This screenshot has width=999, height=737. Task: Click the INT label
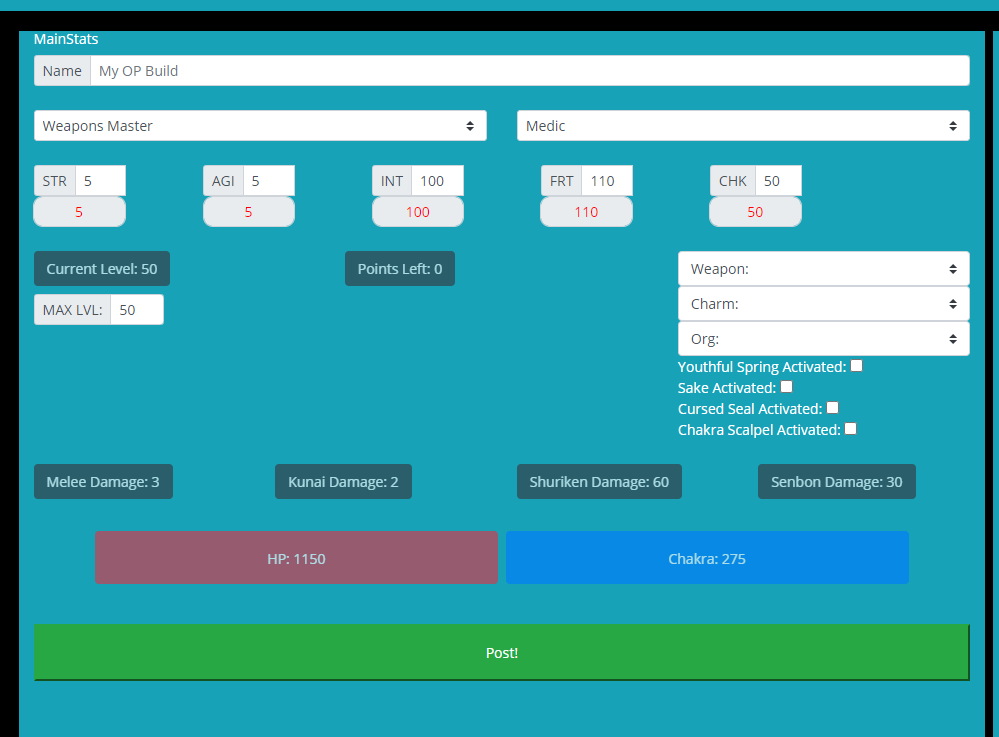click(392, 181)
